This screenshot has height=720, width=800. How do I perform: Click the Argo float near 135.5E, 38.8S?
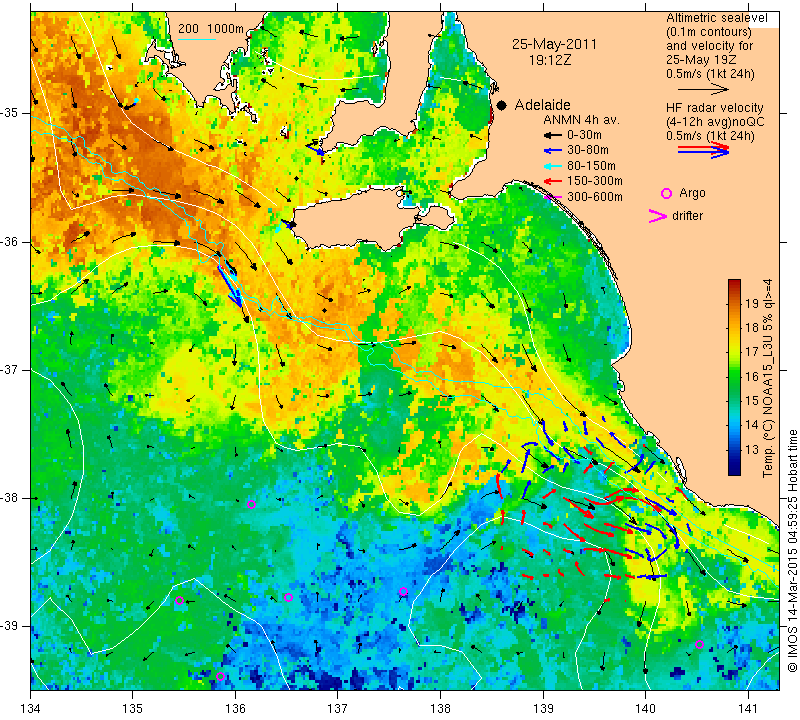(179, 601)
